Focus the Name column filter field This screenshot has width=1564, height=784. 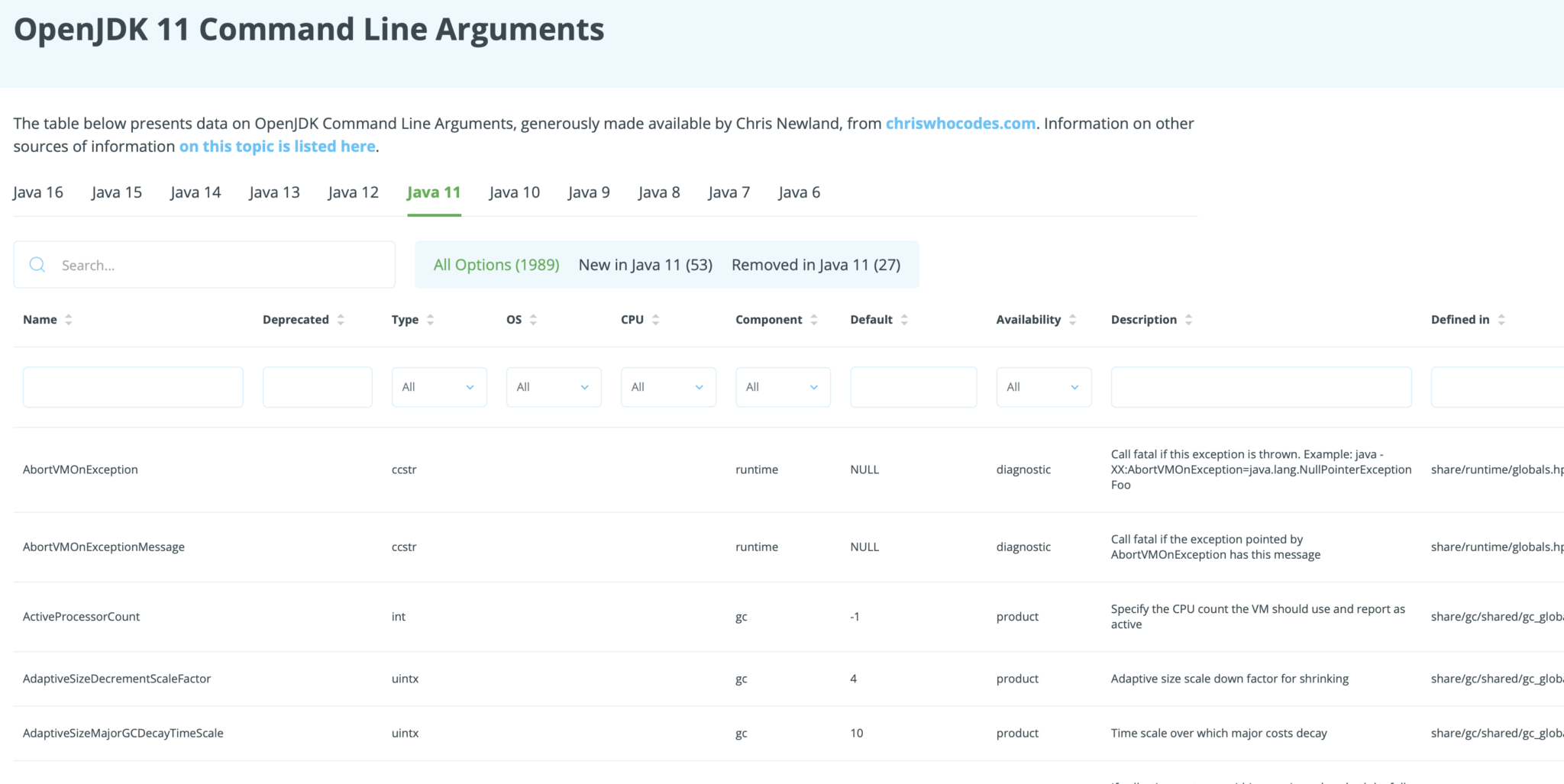pos(133,387)
